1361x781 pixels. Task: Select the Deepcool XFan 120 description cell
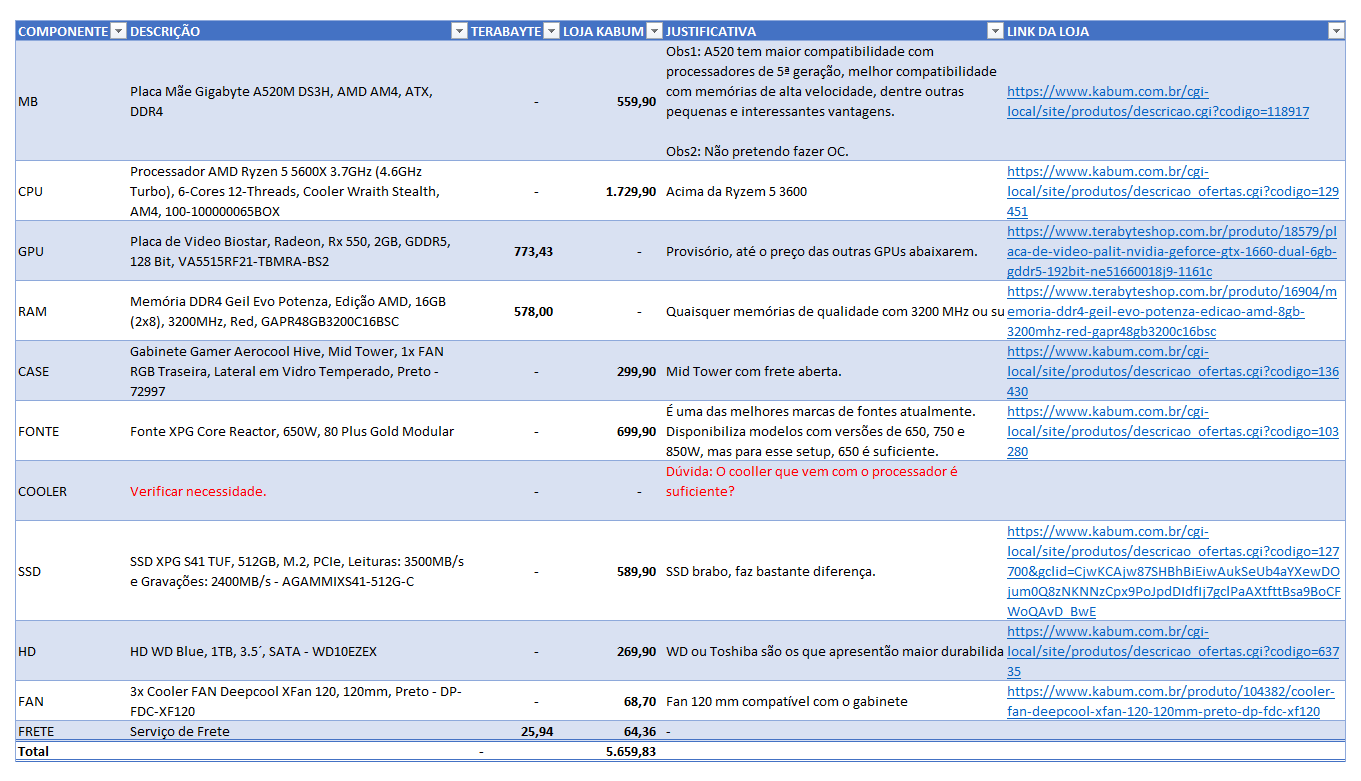(298, 701)
